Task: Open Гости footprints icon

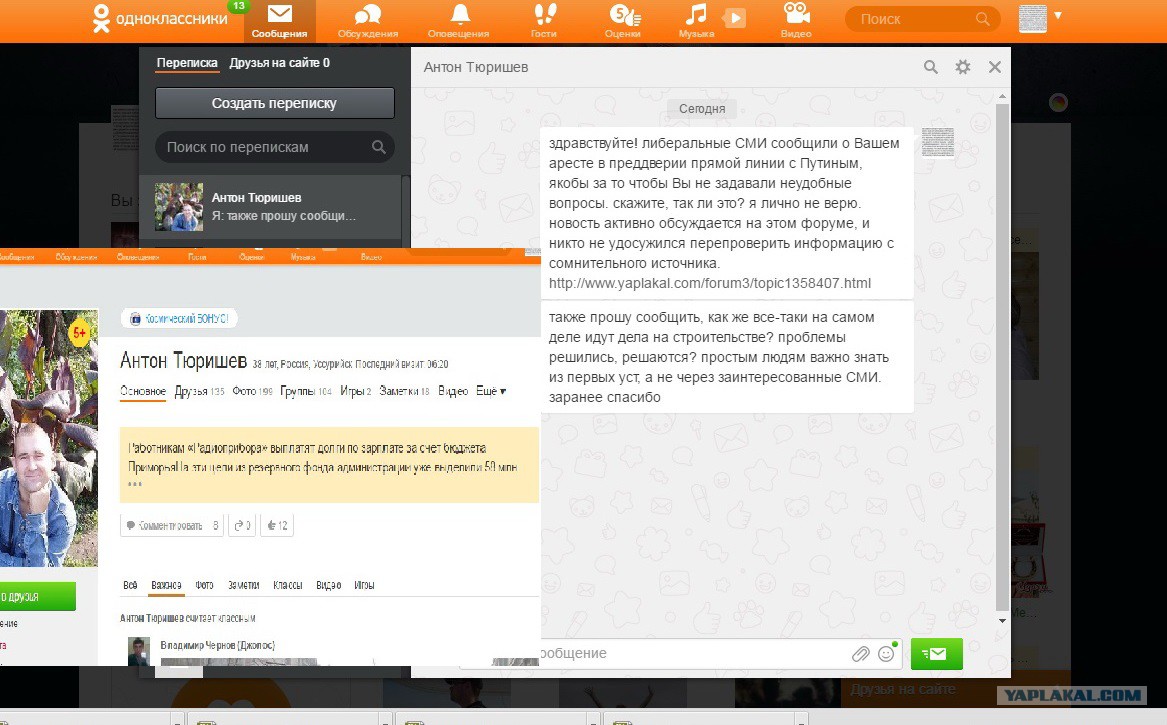Action: click(x=544, y=20)
